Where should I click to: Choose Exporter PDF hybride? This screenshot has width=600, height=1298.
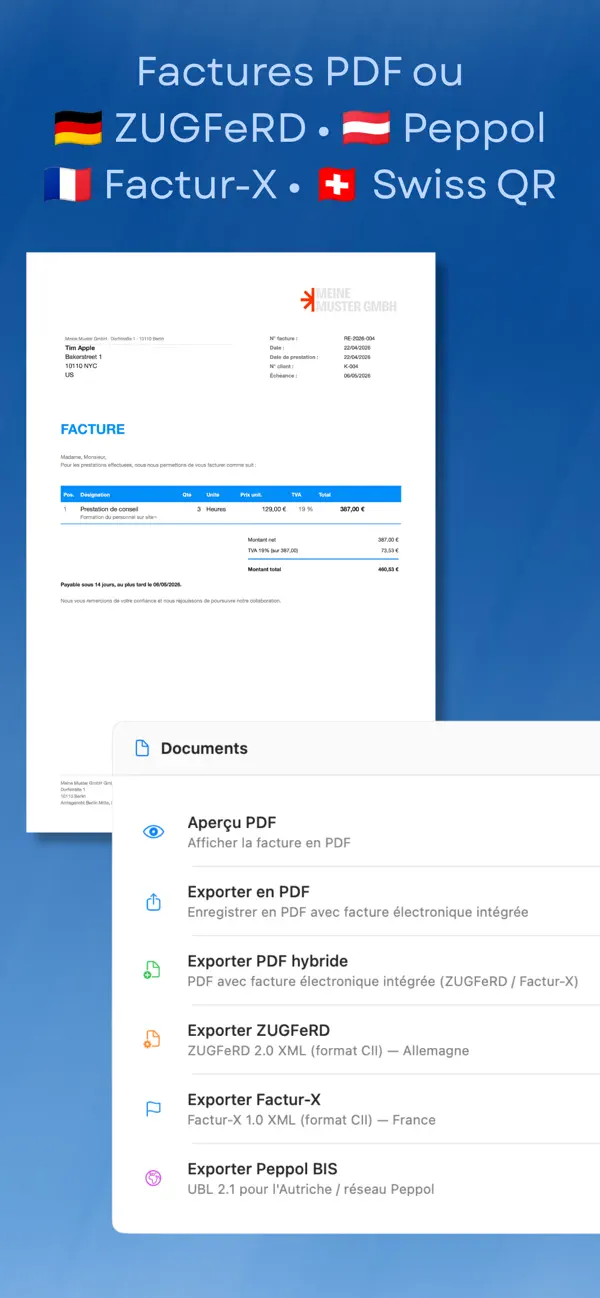356,970
